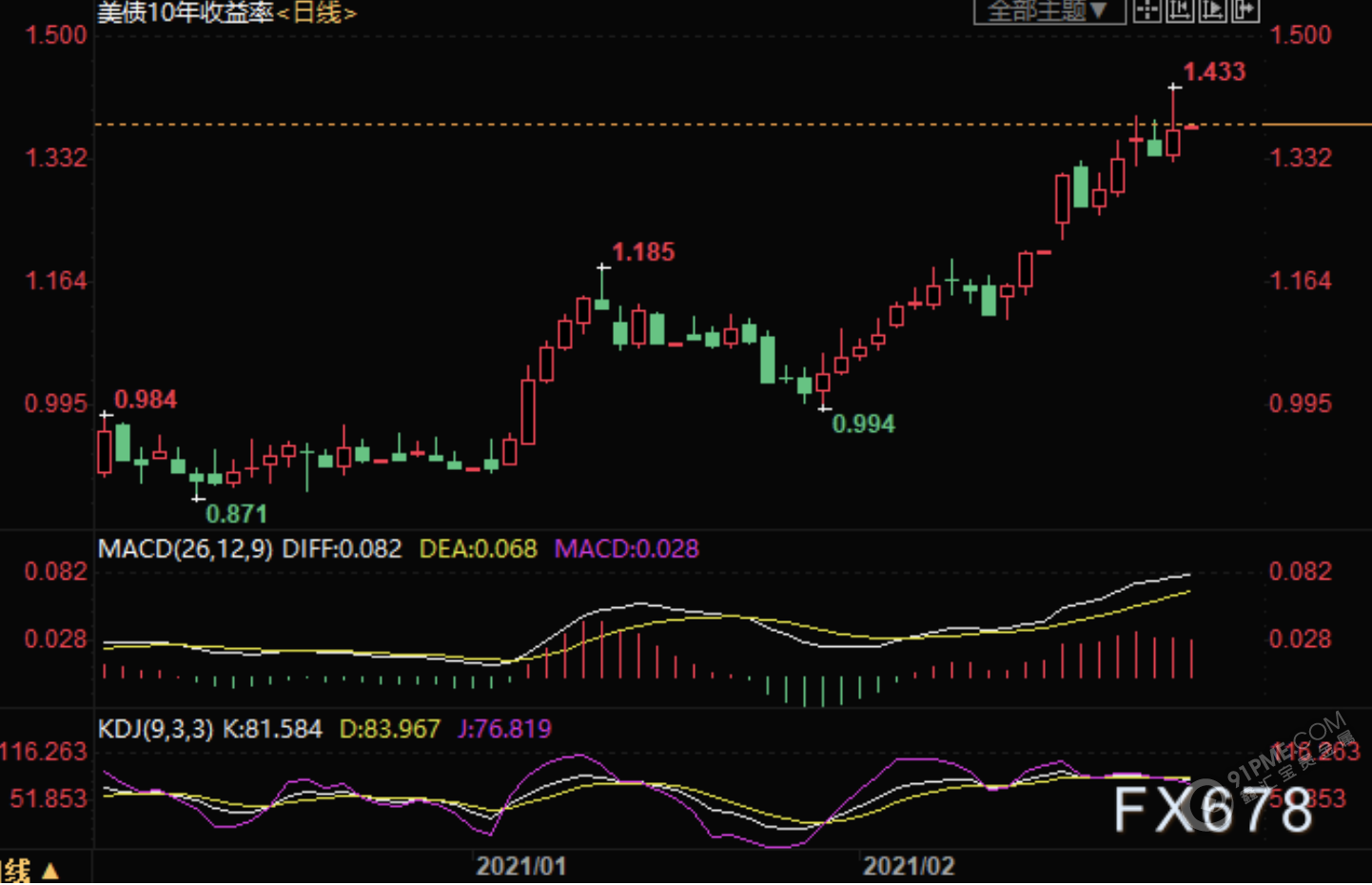Click the 2021/01 date marker
Viewport: 1372px width, 885px height.
pyautogui.click(x=521, y=867)
